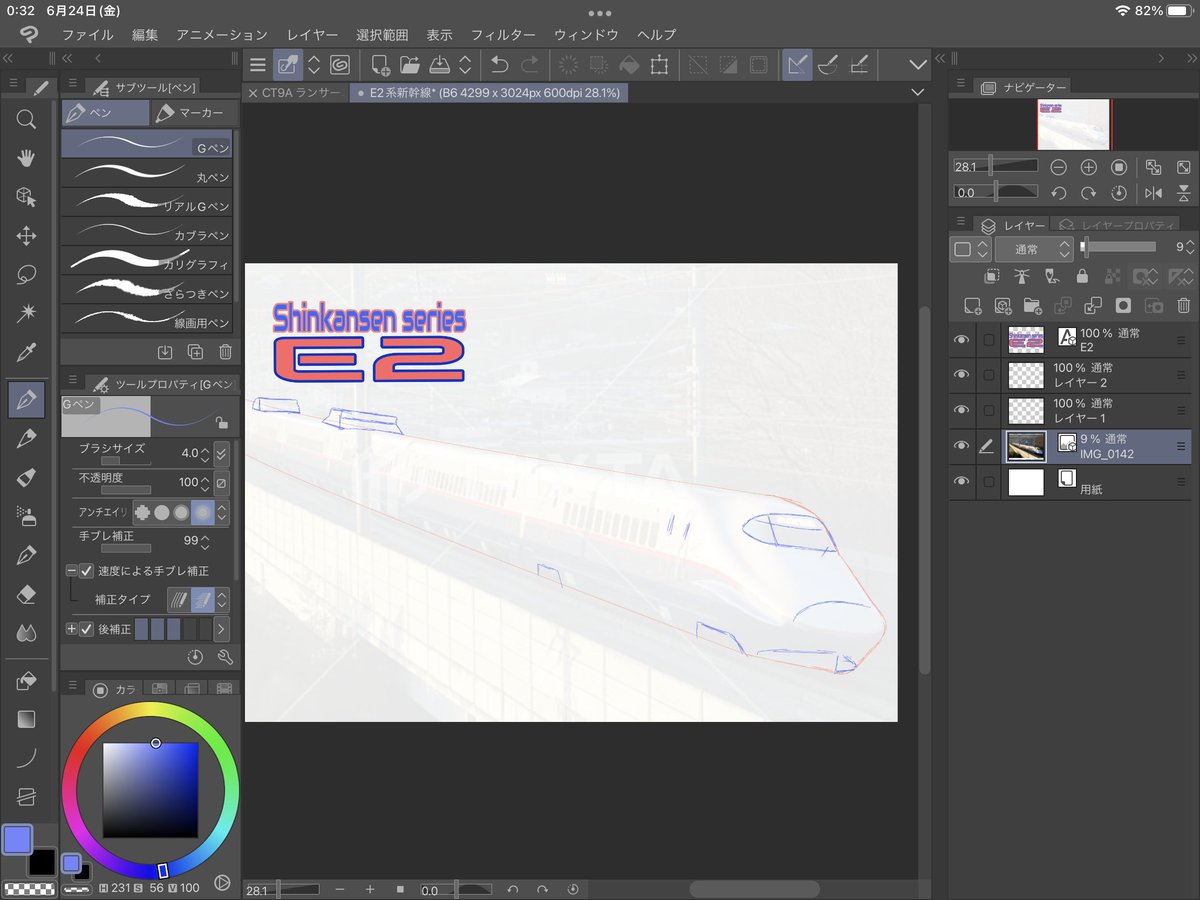The image size is (1200, 900).
Task: Click the Undo arrow in command bar
Action: tap(499, 65)
